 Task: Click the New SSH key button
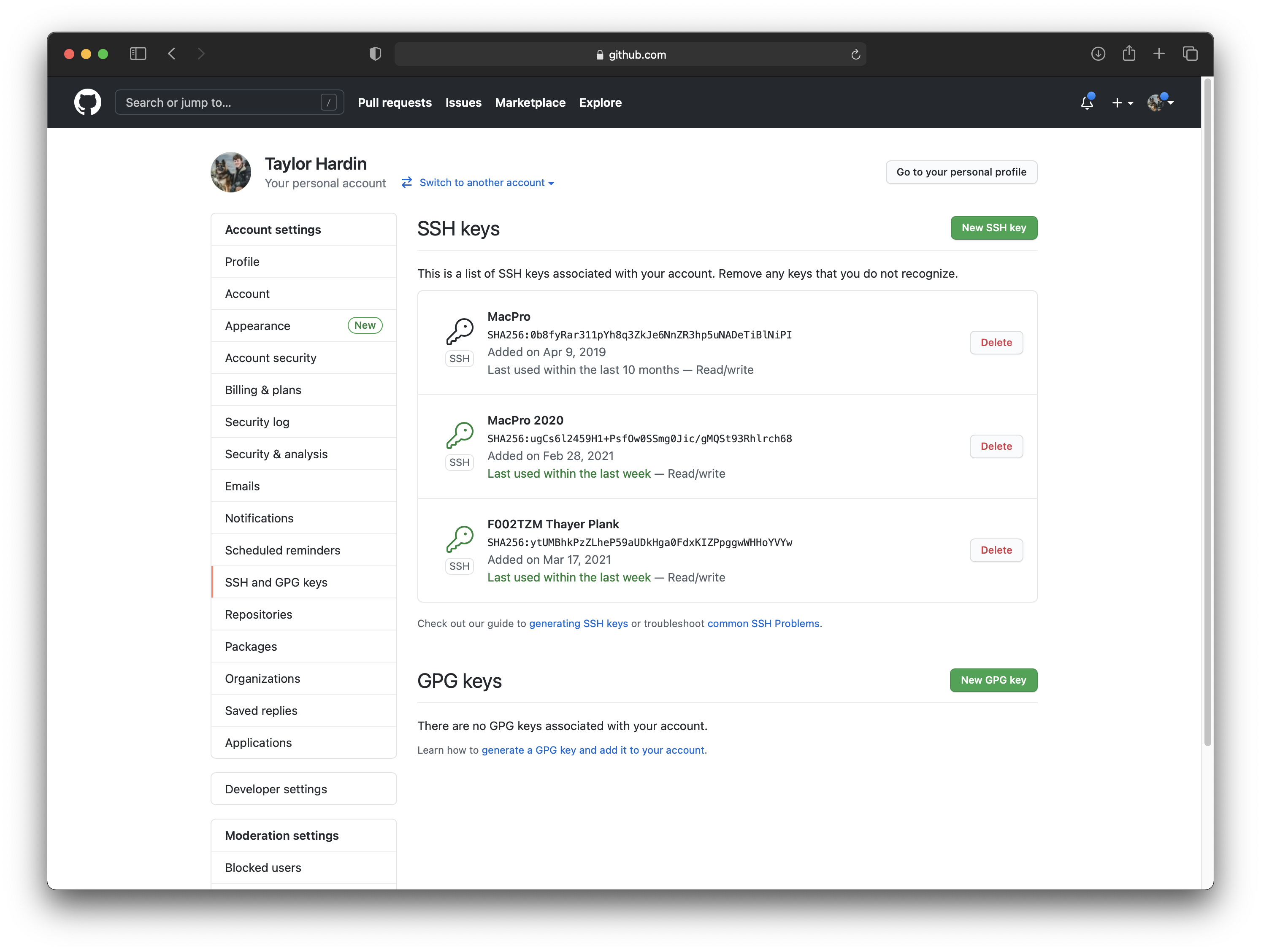993,228
